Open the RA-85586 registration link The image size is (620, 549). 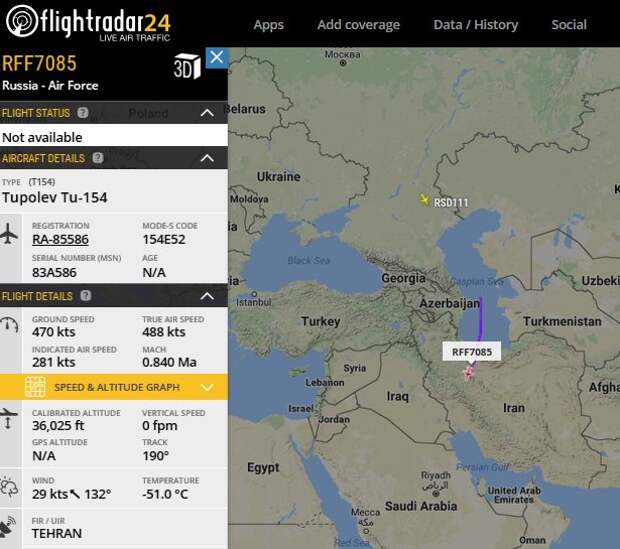click(x=60, y=240)
